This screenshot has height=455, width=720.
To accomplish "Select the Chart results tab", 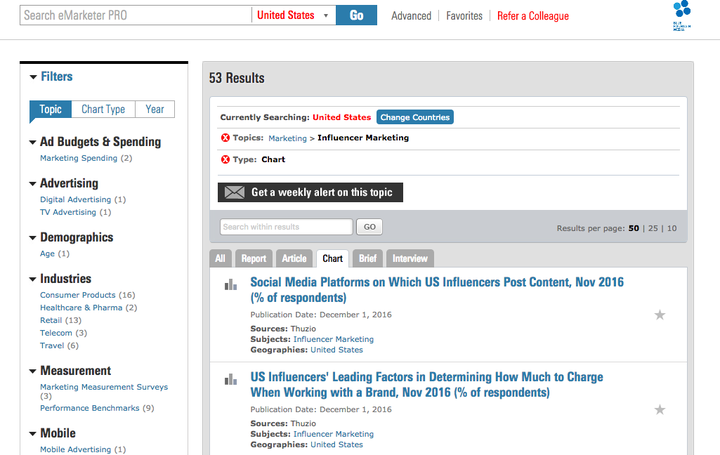I will [x=332, y=258].
